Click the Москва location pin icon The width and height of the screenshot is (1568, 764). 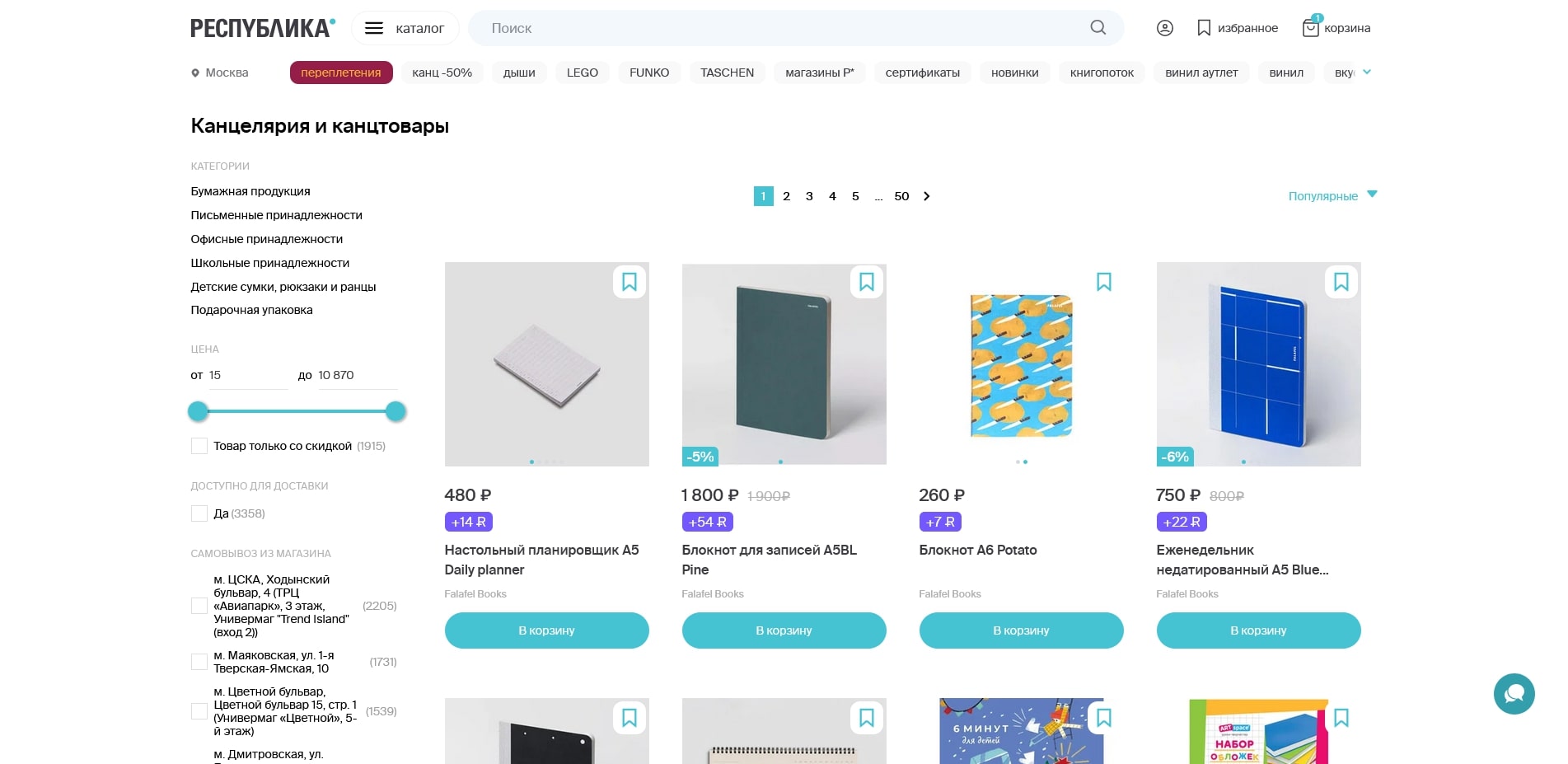195,73
